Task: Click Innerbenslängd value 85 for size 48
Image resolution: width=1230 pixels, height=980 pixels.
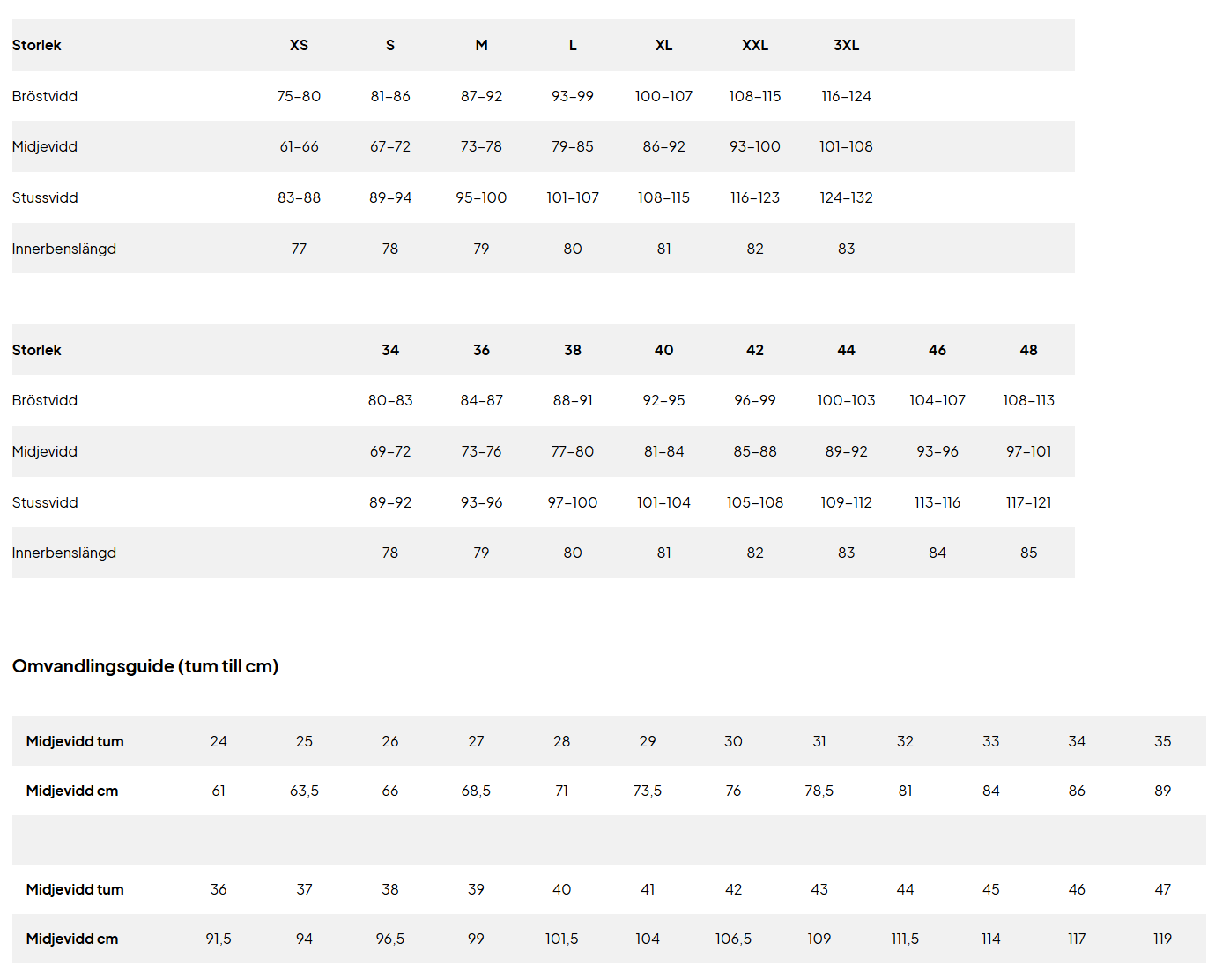Action: point(1028,553)
